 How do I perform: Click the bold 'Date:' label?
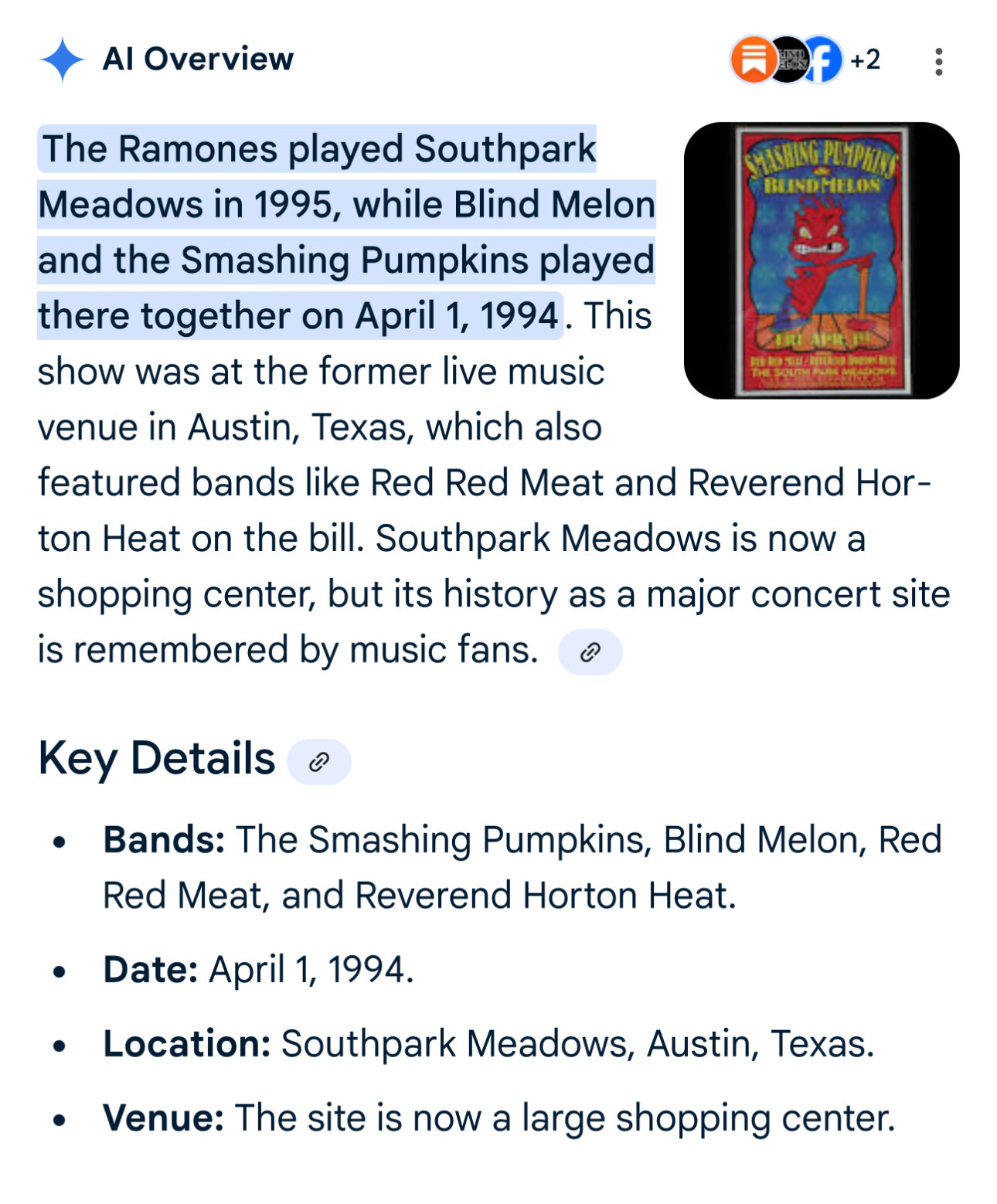pyautogui.click(x=151, y=970)
